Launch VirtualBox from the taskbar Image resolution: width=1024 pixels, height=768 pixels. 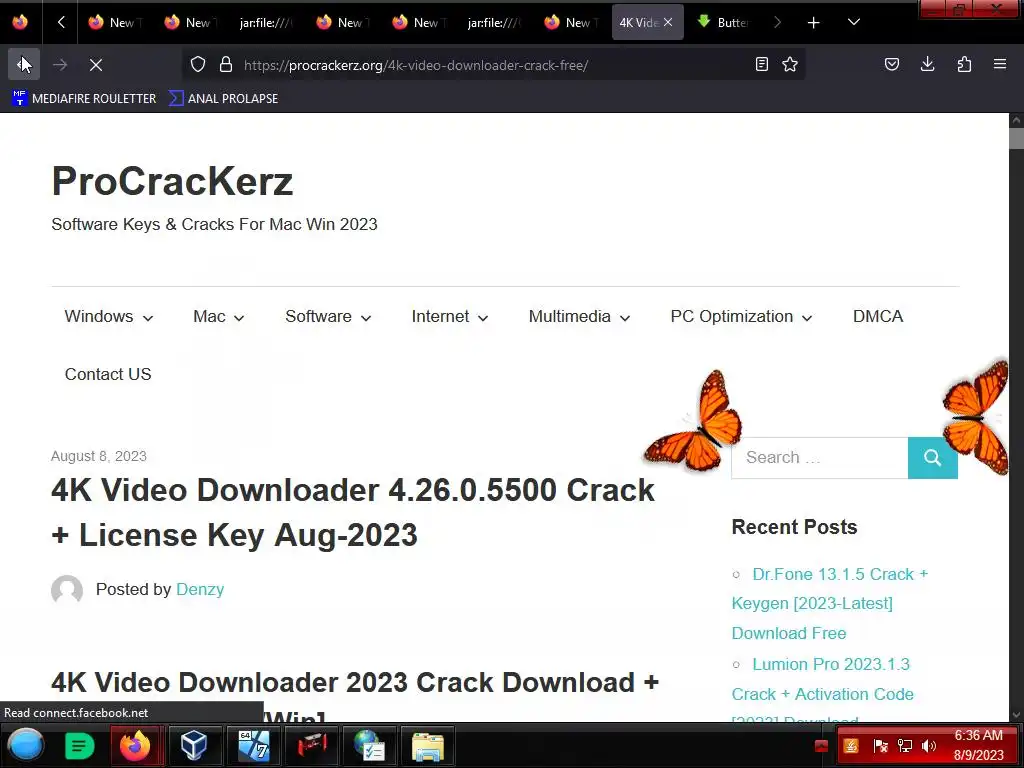(x=194, y=745)
